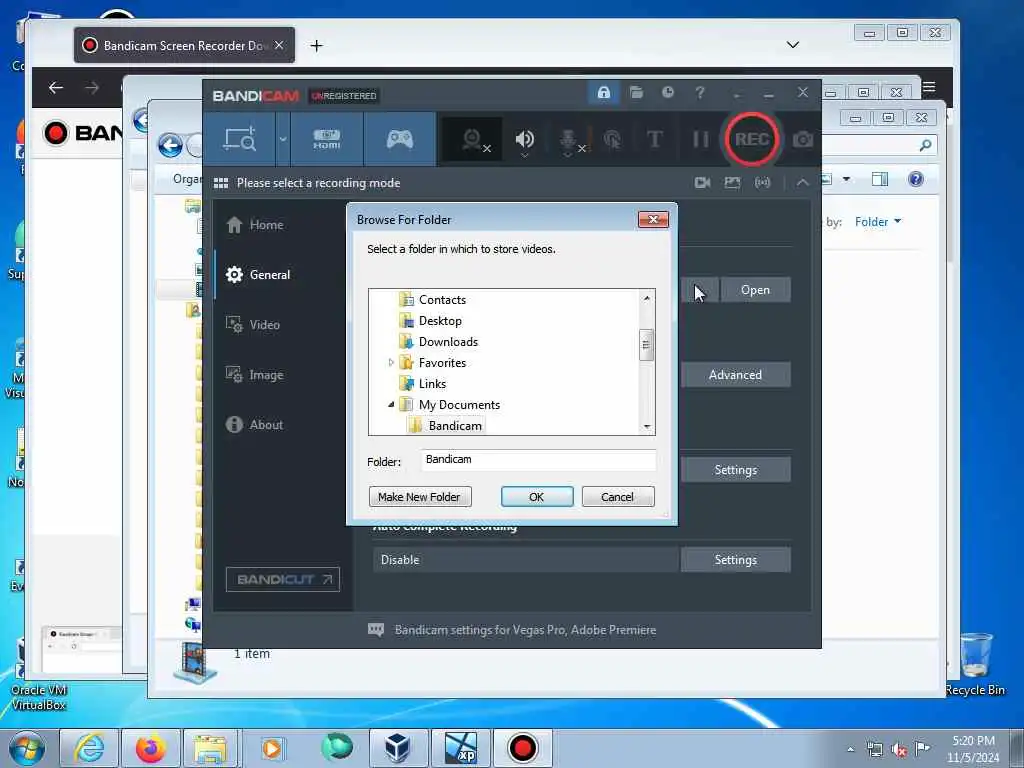Open Firefox from the taskbar

coord(151,748)
